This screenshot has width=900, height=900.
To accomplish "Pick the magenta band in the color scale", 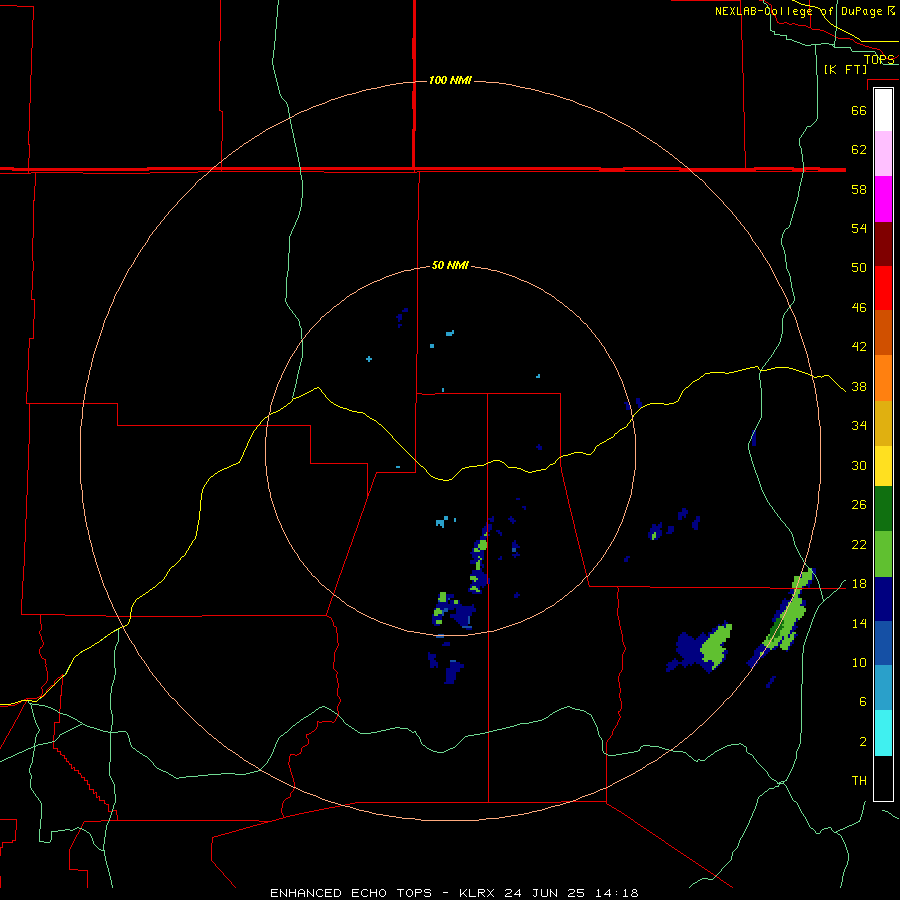I will click(x=883, y=199).
